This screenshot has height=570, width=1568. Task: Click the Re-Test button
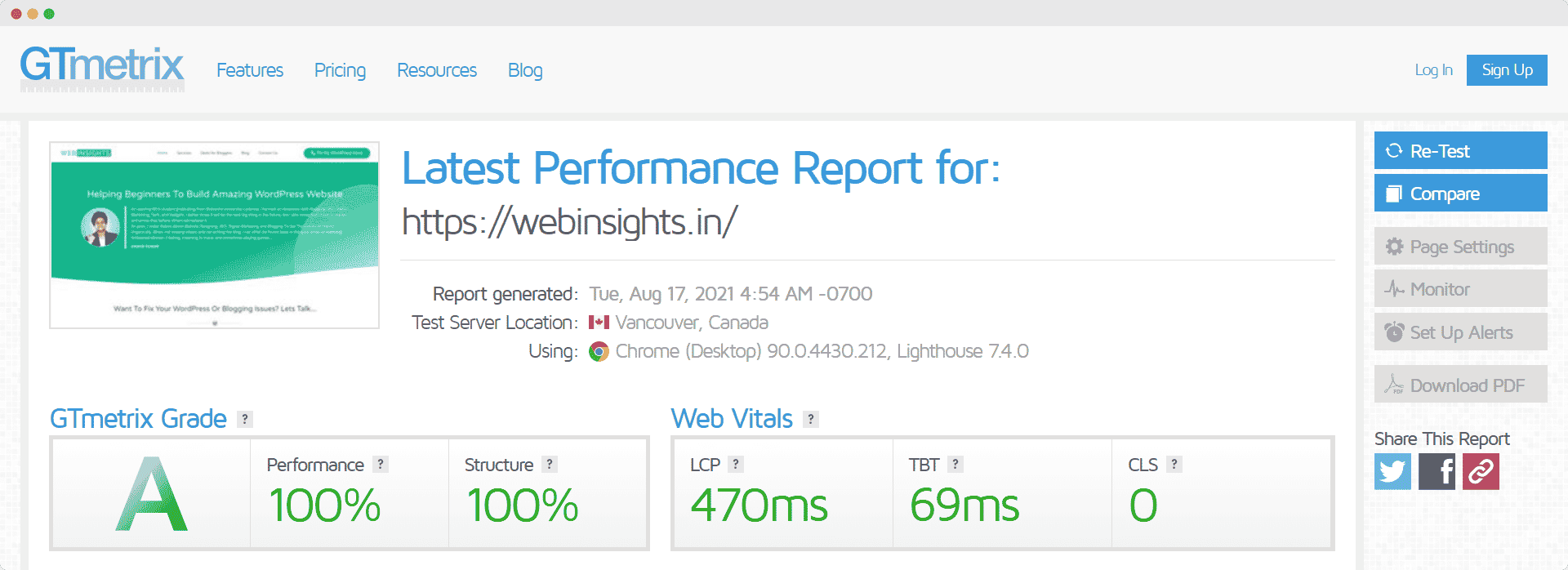pyautogui.click(x=1460, y=150)
